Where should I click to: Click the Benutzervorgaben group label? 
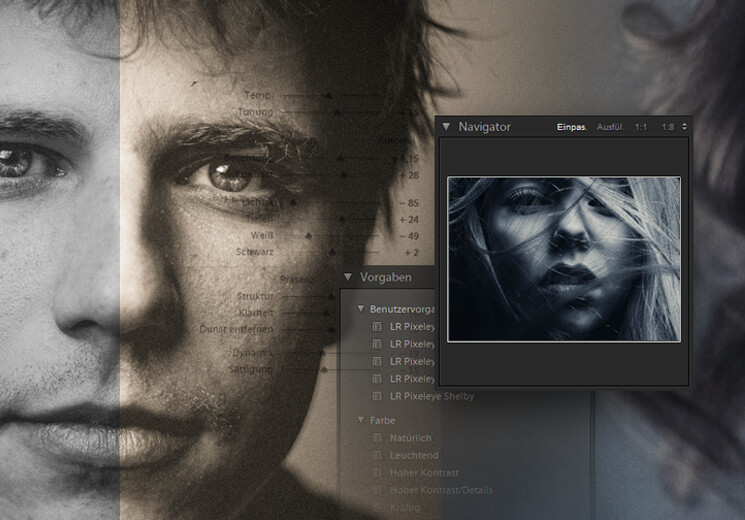click(402, 309)
